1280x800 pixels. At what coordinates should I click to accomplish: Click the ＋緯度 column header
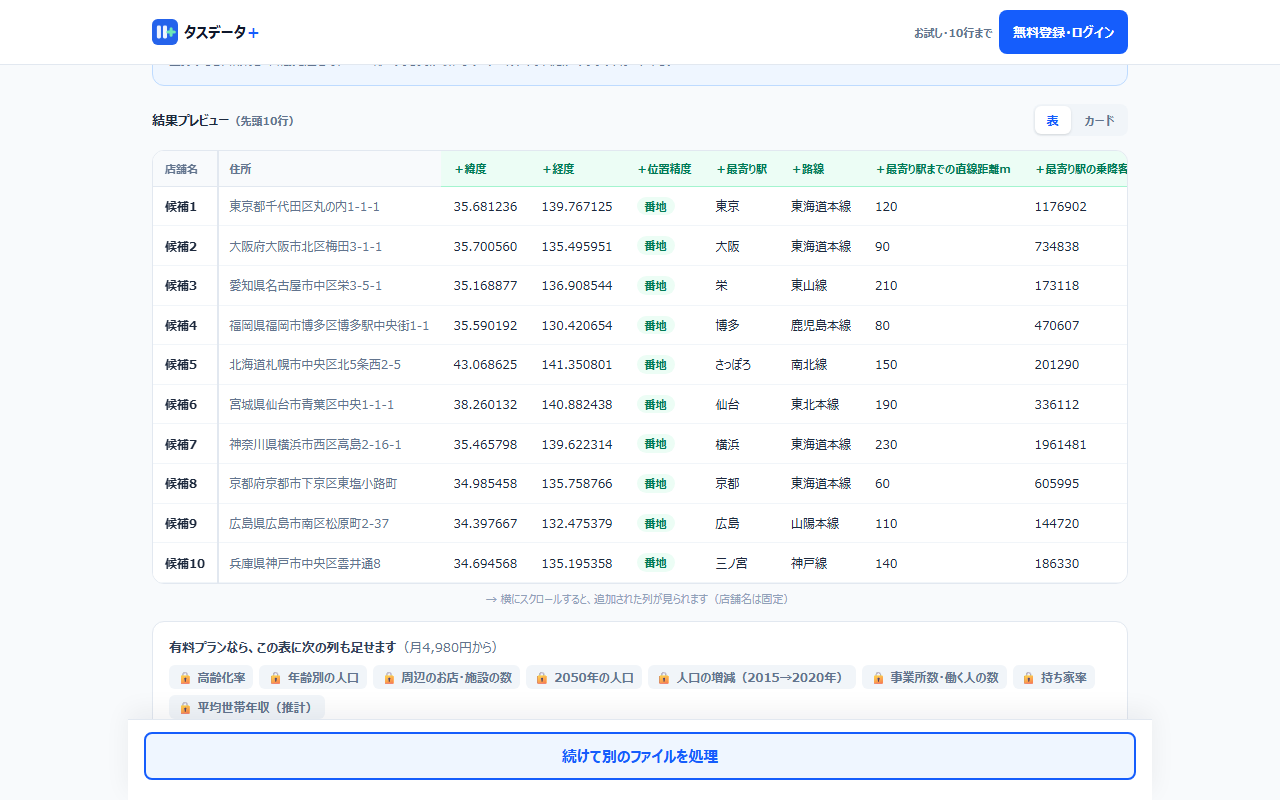point(486,169)
